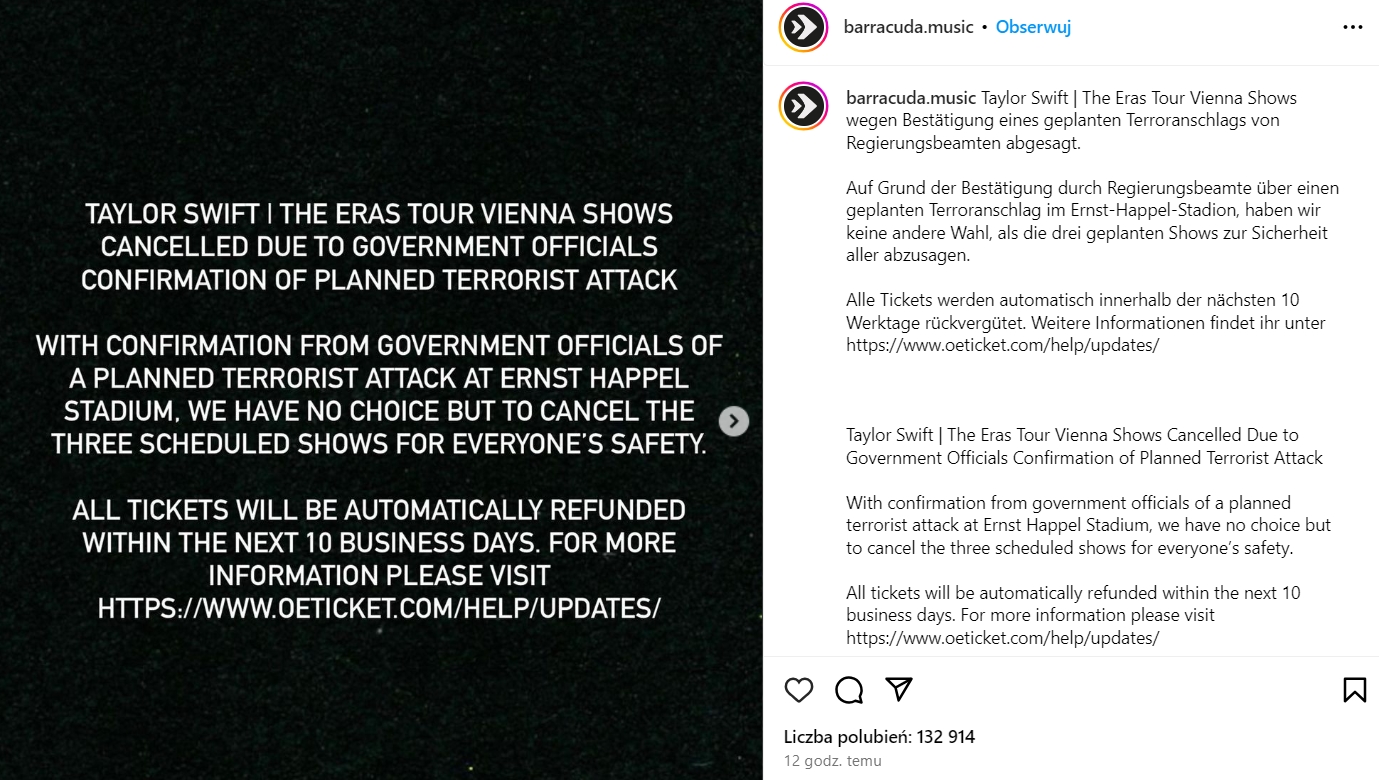Share the post using the paper plane icon
The height and width of the screenshot is (780, 1379).
click(899, 690)
